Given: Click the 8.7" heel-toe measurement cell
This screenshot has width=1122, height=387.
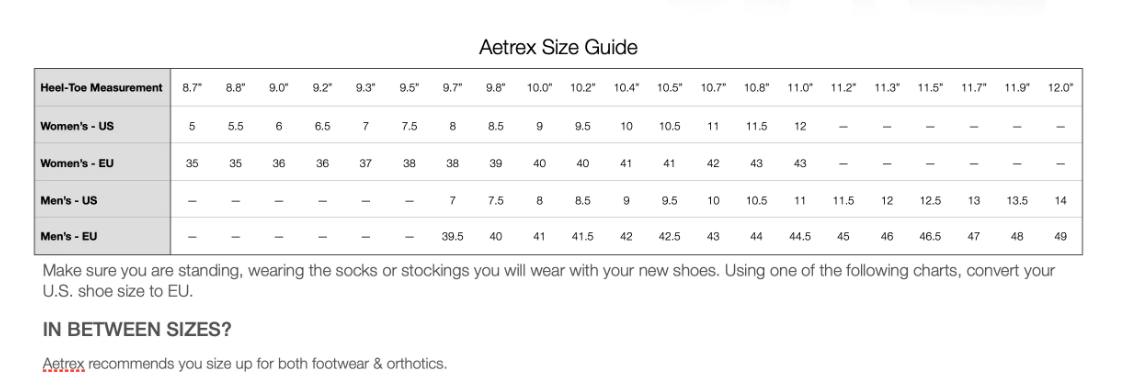Looking at the screenshot, I should pyautogui.click(x=192, y=88).
